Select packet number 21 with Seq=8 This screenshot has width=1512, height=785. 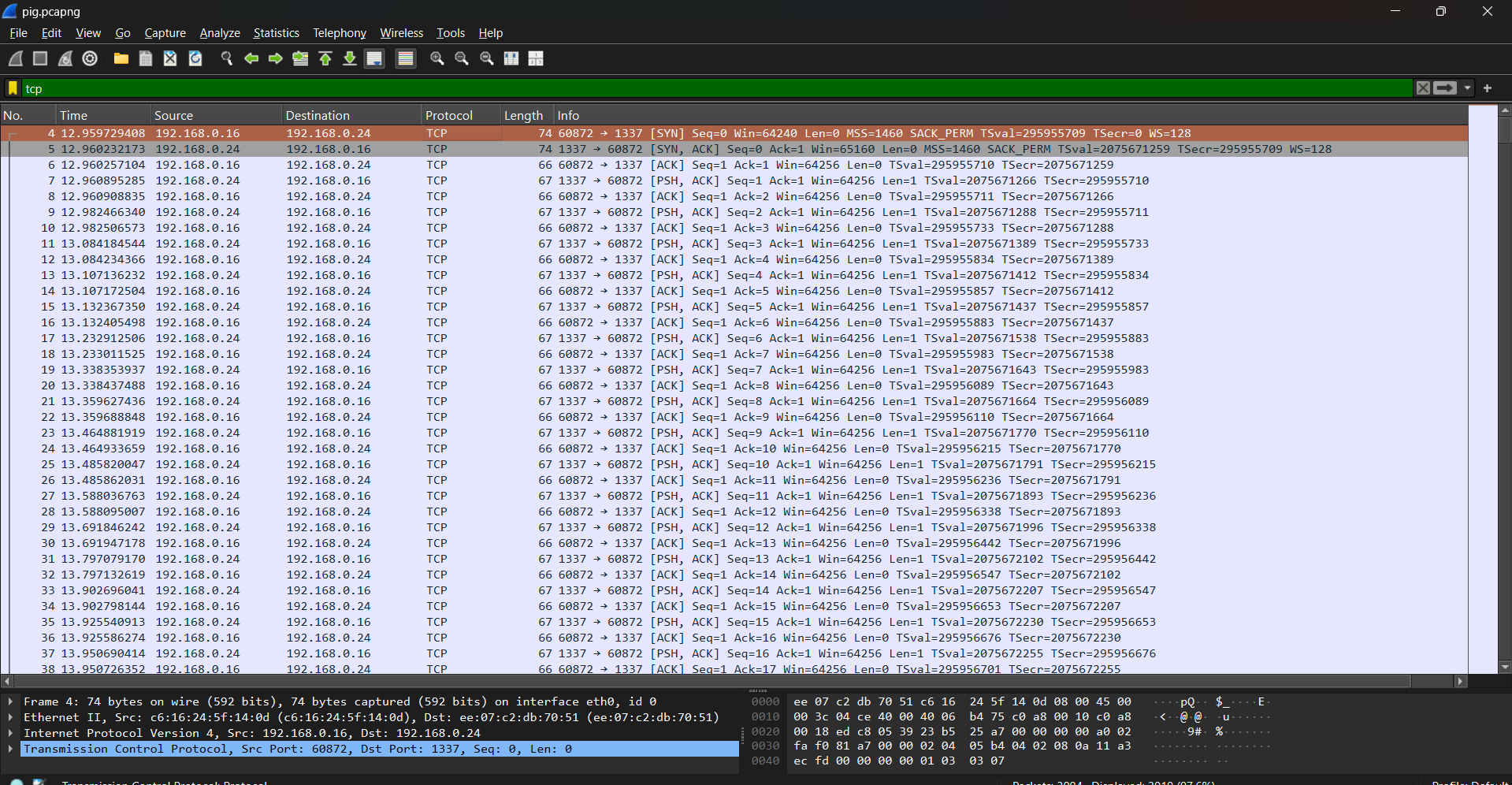pyautogui.click(x=734, y=401)
